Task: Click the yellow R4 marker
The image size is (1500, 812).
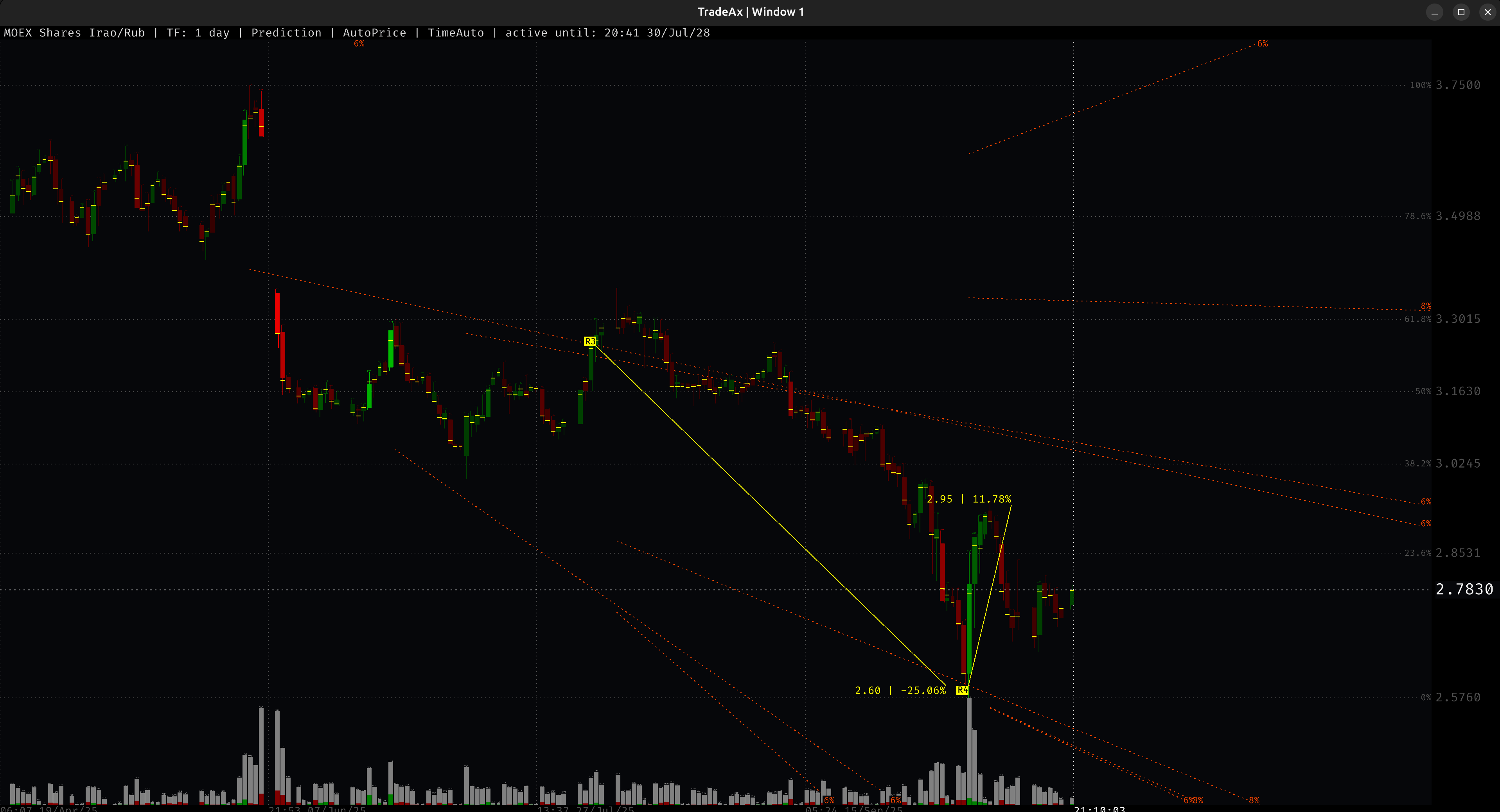Action: point(962,690)
